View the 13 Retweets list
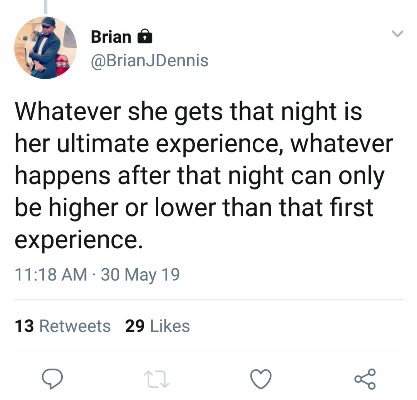 point(63,326)
